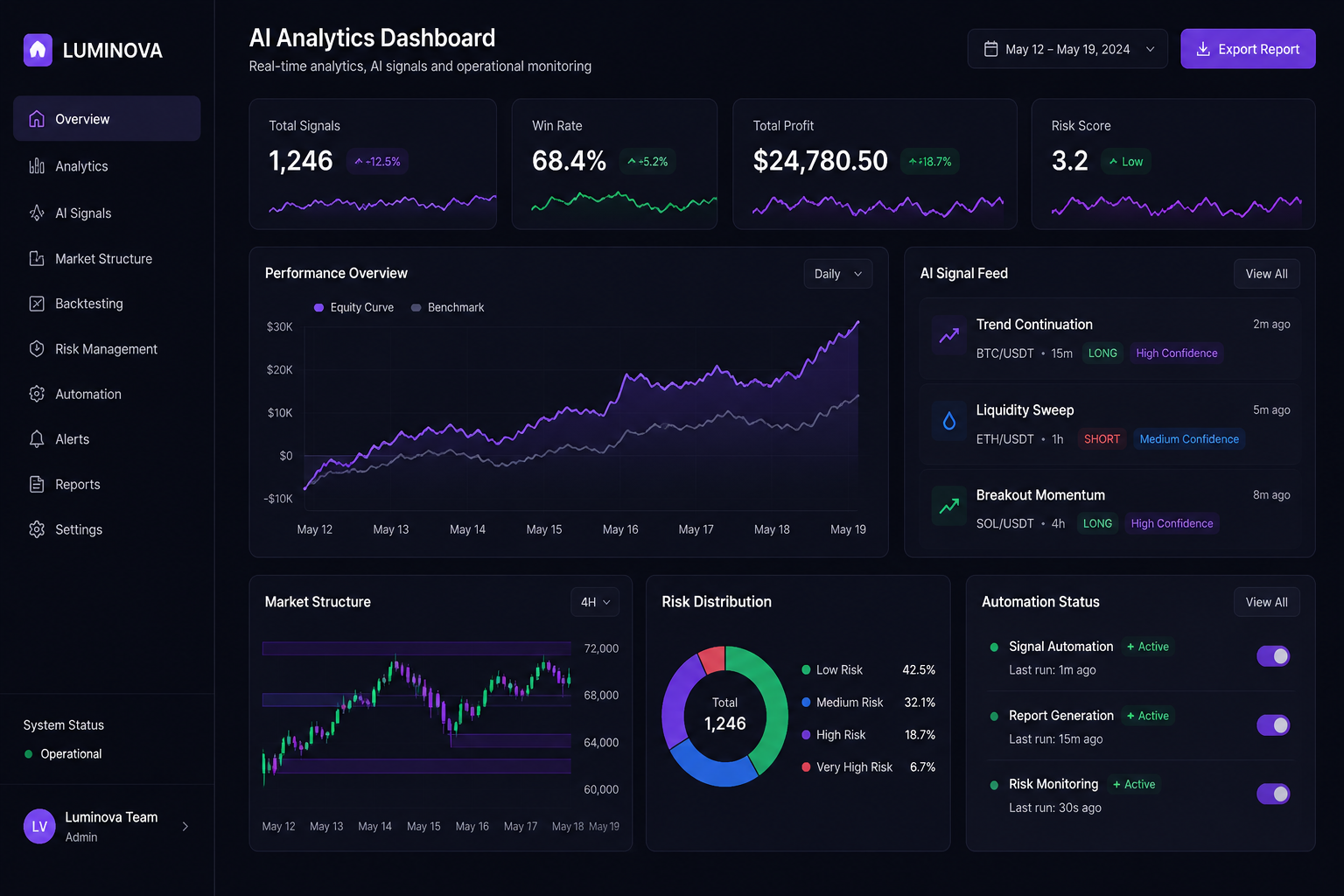Screen dimensions: 1344x896
Task: Click the Settings gear icon
Action: 37,529
